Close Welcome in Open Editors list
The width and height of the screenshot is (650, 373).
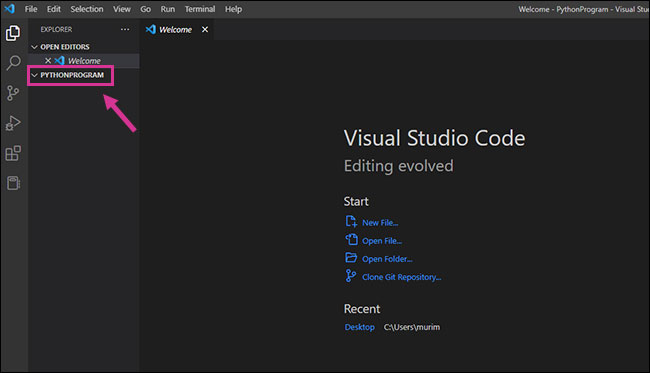click(48, 61)
